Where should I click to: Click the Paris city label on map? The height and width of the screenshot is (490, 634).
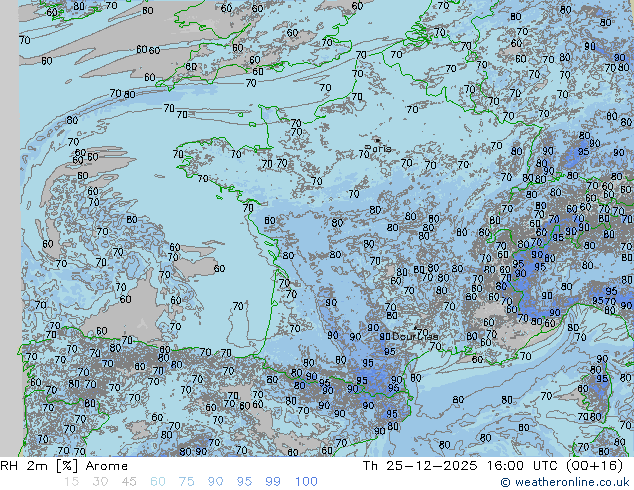coord(378,149)
